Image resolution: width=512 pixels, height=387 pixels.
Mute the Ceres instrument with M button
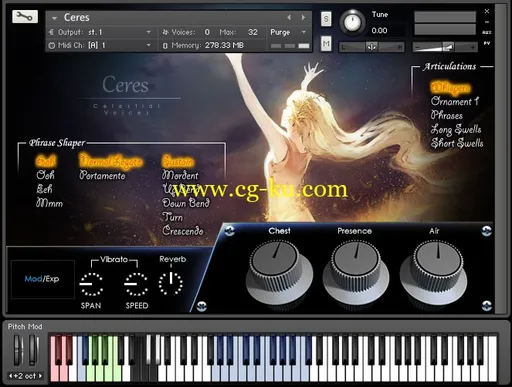coord(326,43)
